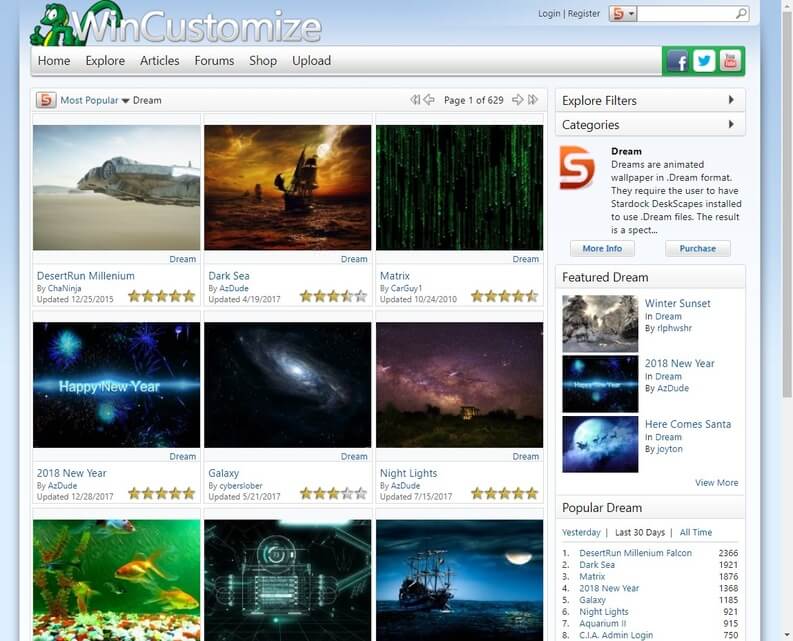This screenshot has width=793, height=641.
Task: Open Winter Sunset featured link
Action: 678,303
